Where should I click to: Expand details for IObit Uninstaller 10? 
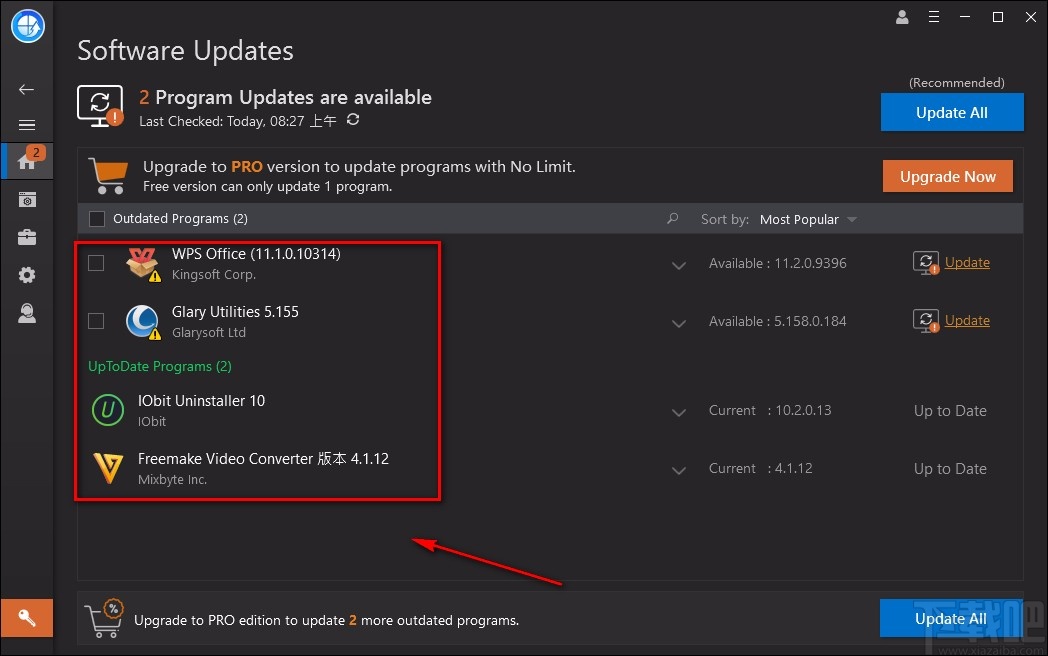(x=679, y=411)
